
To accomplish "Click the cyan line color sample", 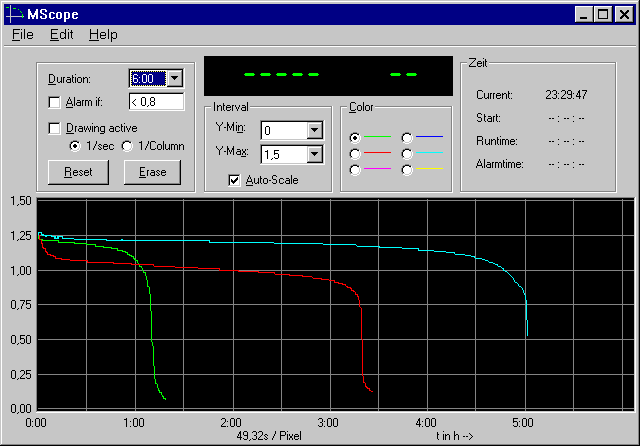I will (x=429, y=153).
